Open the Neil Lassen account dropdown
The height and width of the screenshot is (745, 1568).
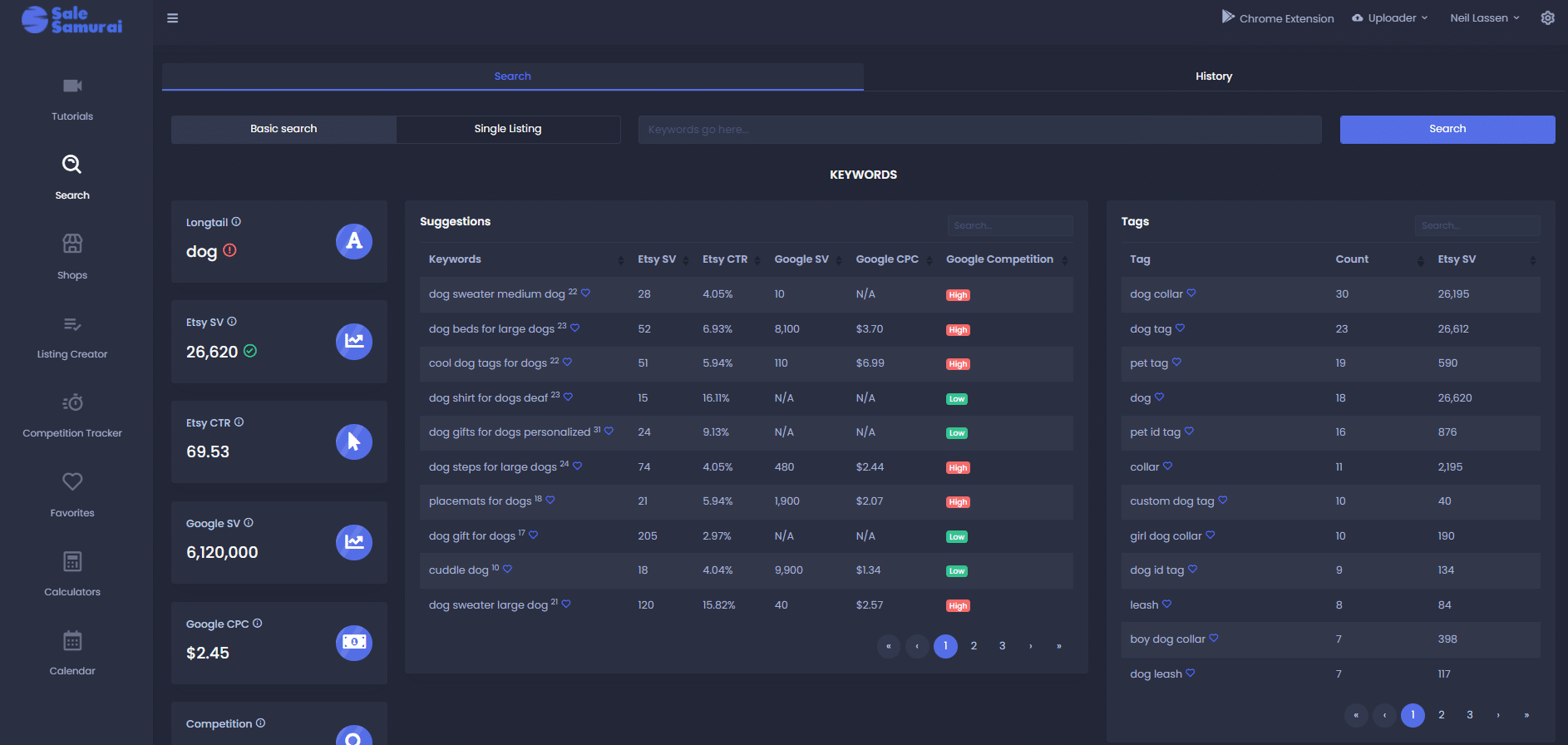click(x=1485, y=18)
